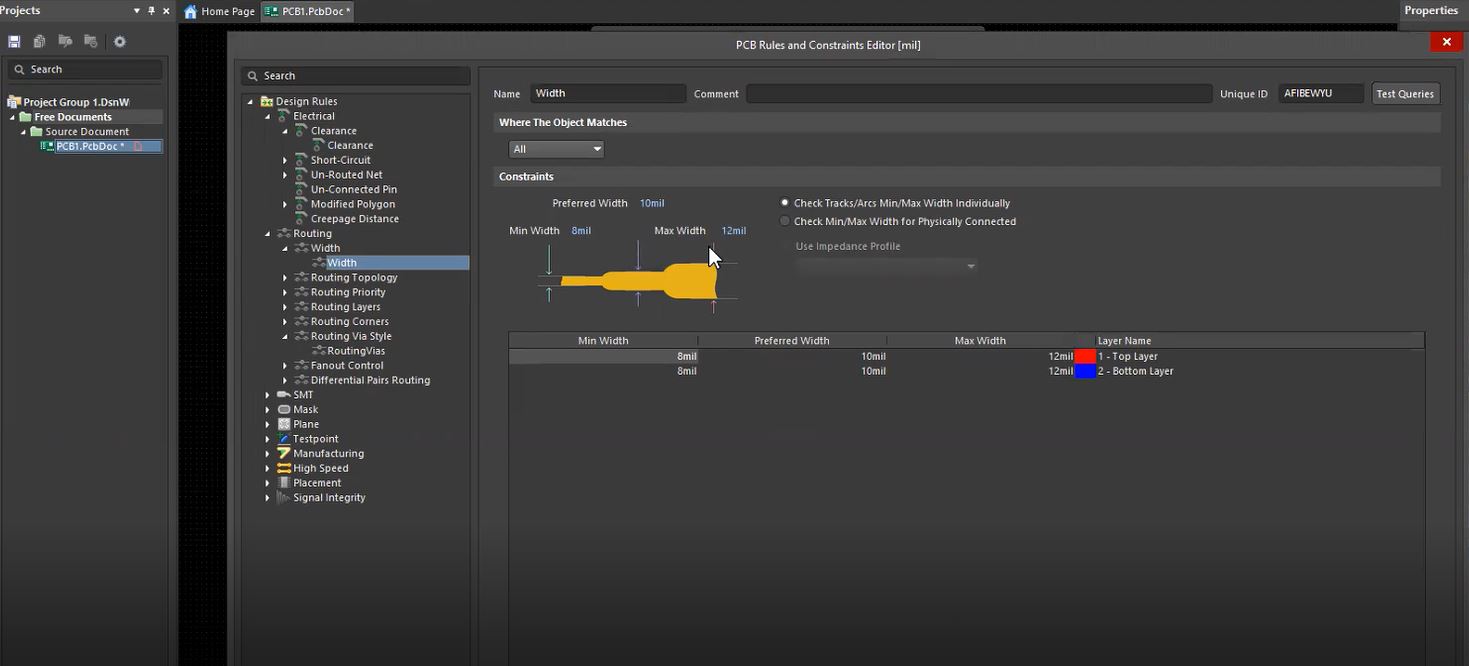This screenshot has height=666, width=1469.
Task: Click the Manufacturing rules category icon
Action: 284,454
